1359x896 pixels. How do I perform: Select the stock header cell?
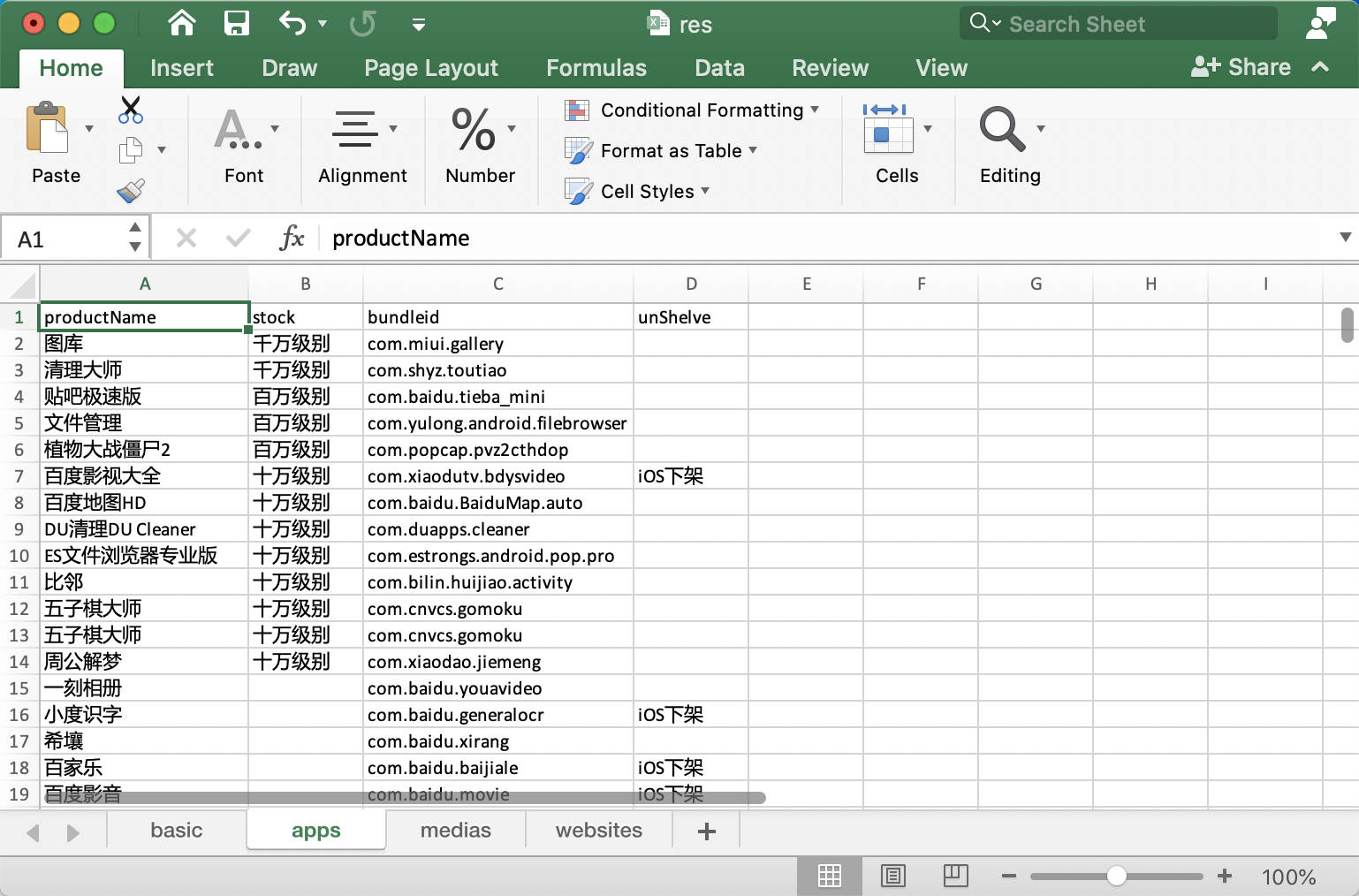(x=306, y=317)
